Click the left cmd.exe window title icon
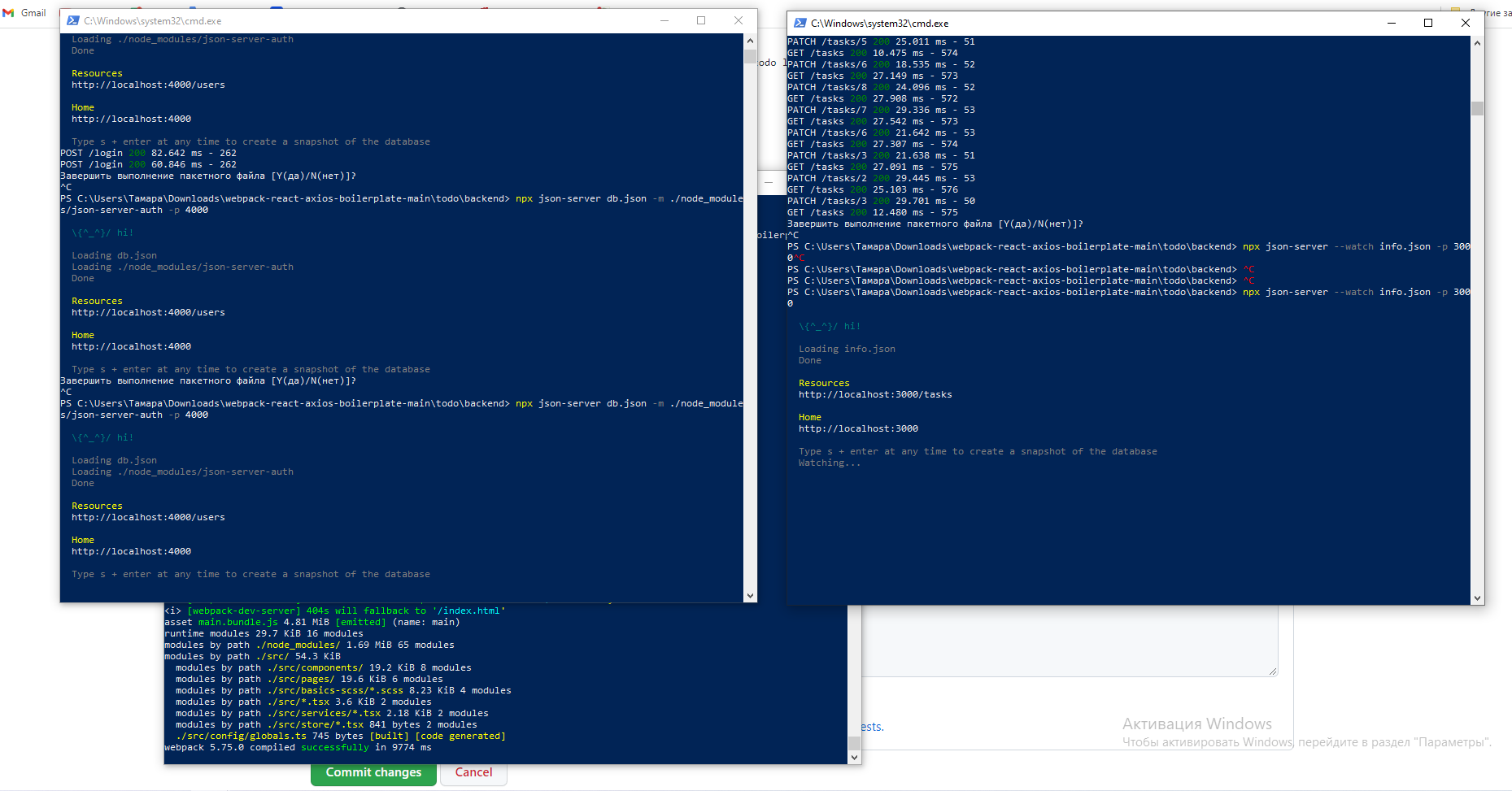Image resolution: width=1512 pixels, height=791 pixels. (73, 20)
